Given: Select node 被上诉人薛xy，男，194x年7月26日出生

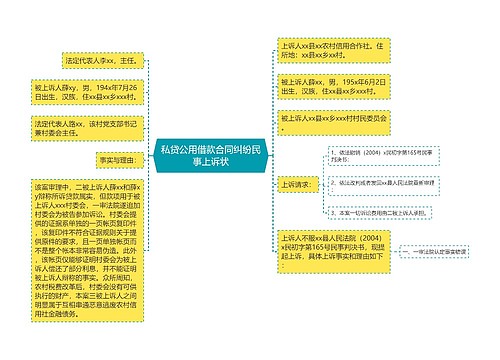Looking at the screenshot, I should coord(87,92).
